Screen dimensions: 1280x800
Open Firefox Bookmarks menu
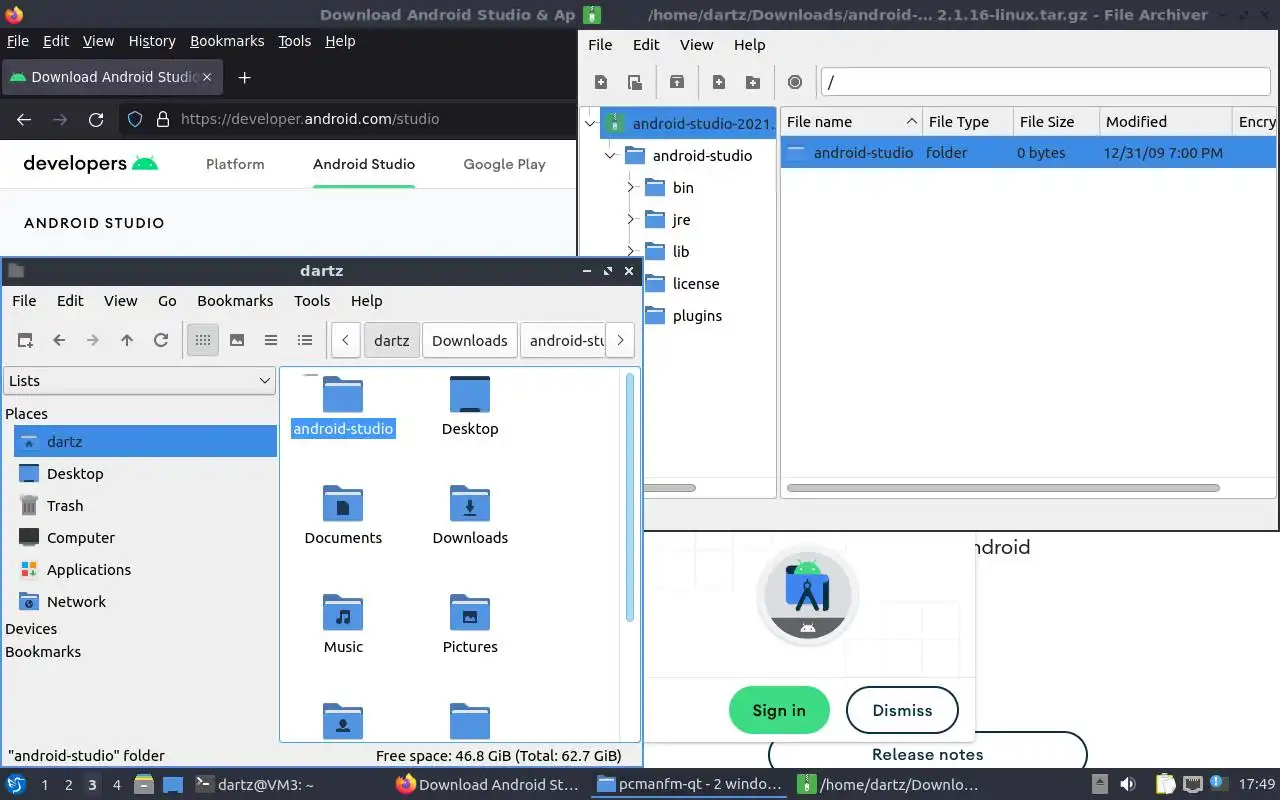click(x=227, y=41)
